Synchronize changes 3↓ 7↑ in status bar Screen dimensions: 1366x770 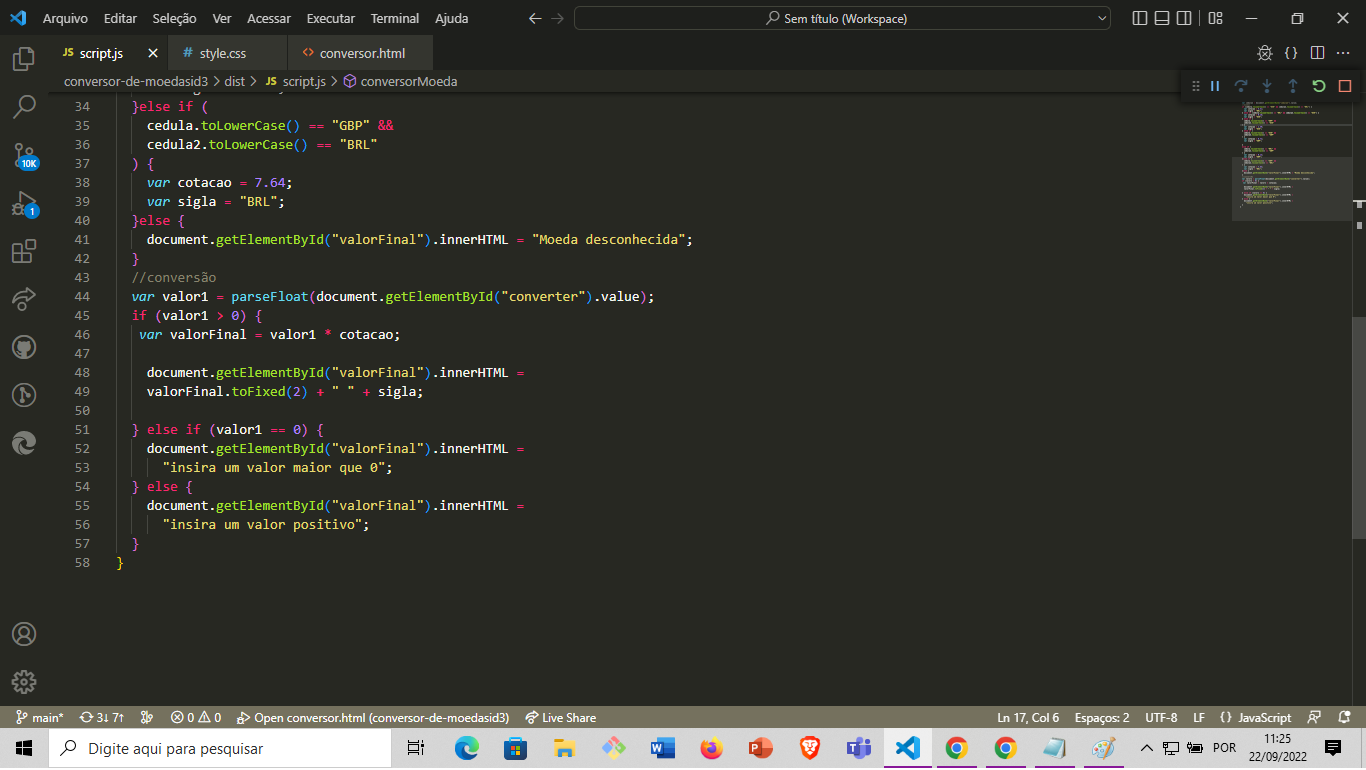pyautogui.click(x=102, y=717)
